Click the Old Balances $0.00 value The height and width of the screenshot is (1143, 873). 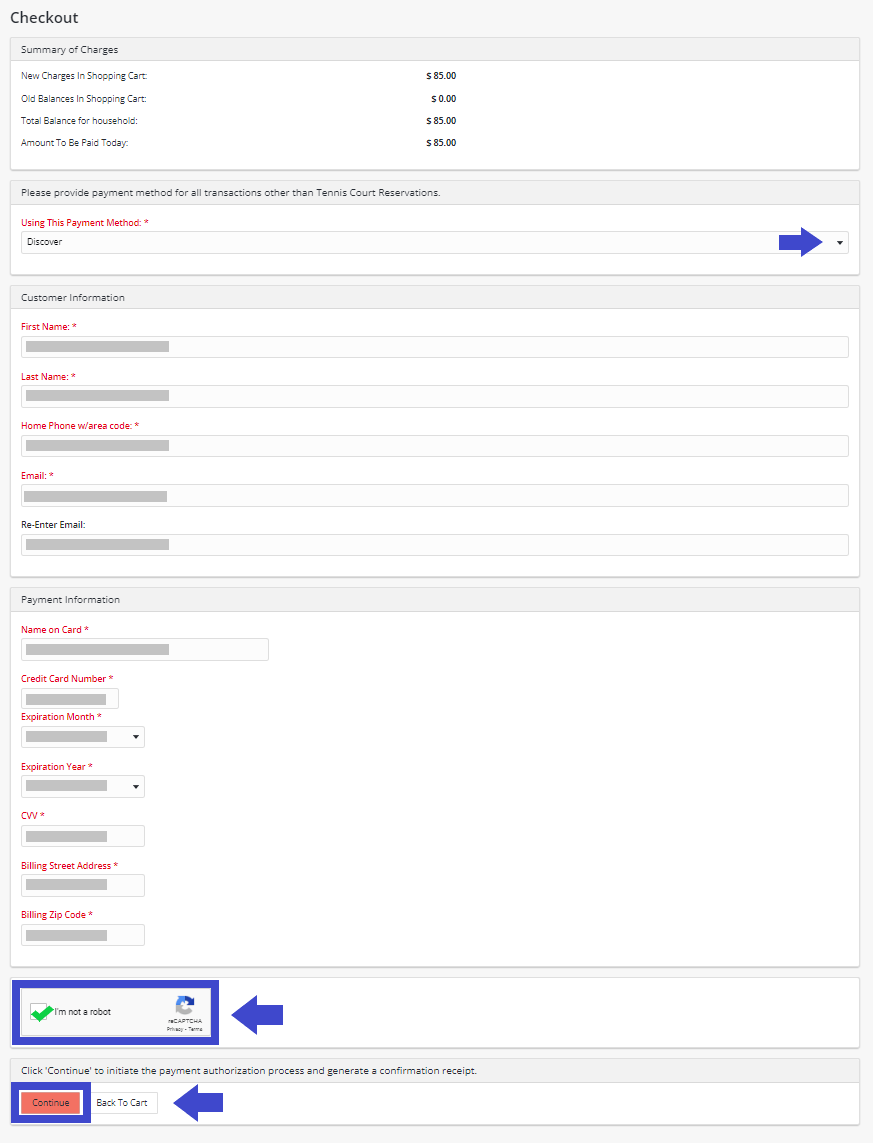[443, 98]
